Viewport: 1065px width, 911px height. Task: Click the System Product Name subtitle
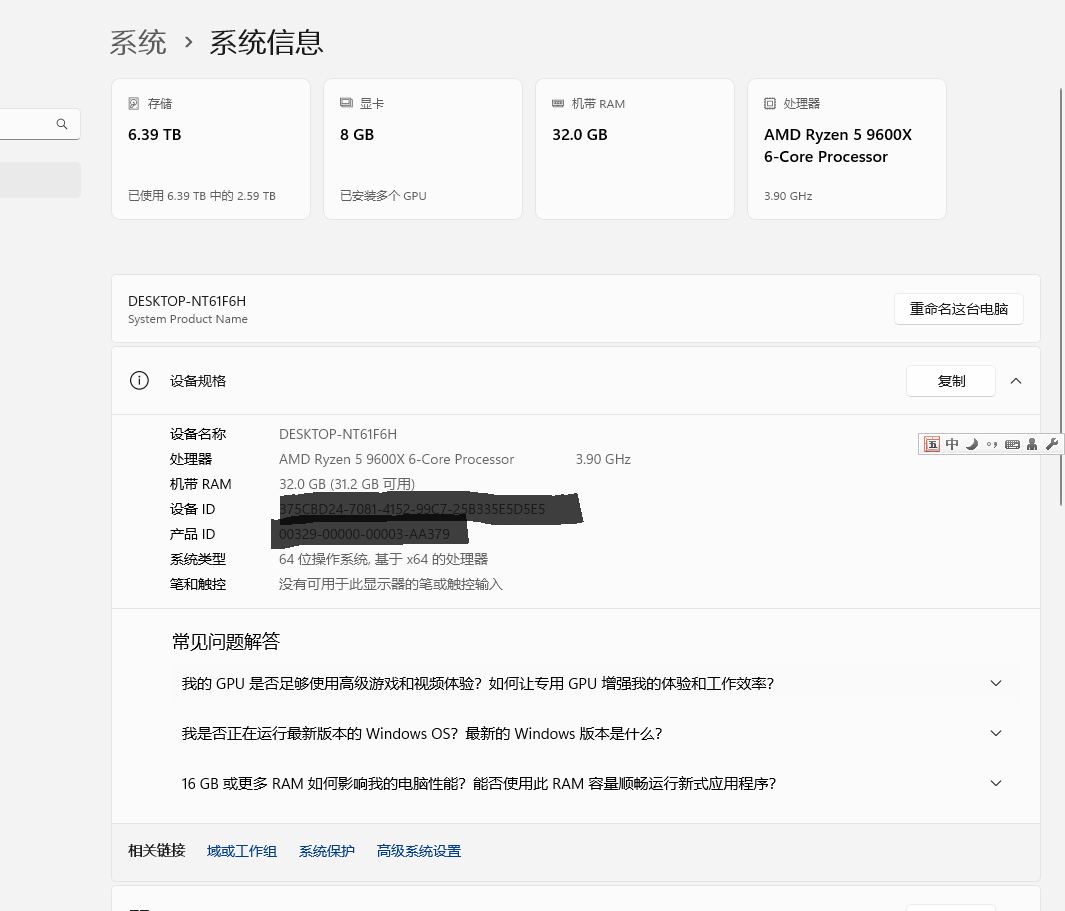click(x=187, y=319)
